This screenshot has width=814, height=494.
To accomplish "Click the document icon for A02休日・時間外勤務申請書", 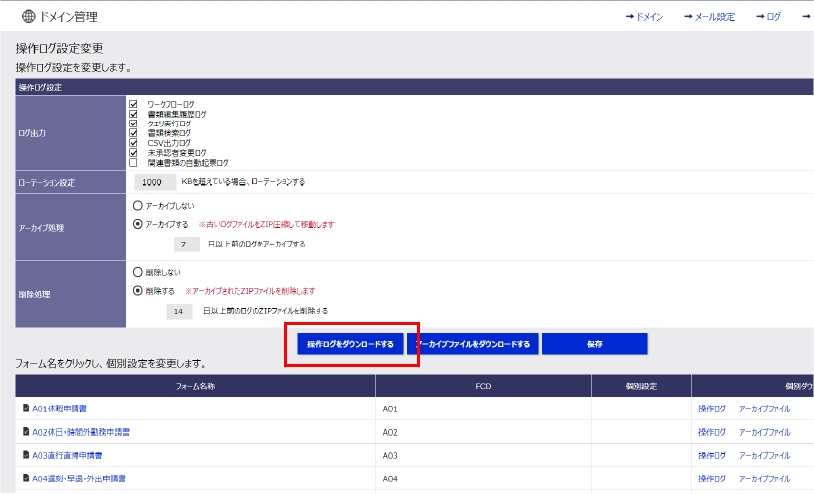I will pos(26,432).
